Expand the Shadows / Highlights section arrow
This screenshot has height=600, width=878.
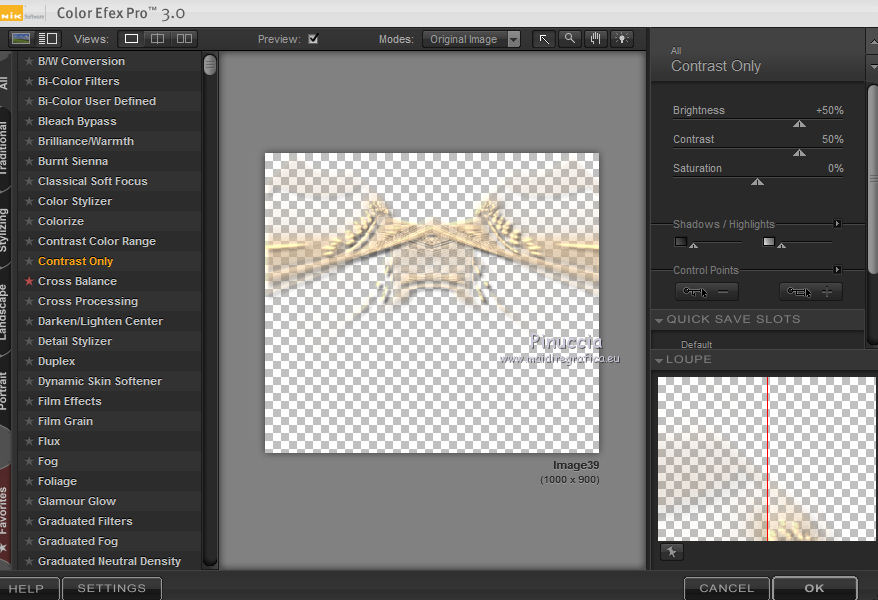[837, 224]
